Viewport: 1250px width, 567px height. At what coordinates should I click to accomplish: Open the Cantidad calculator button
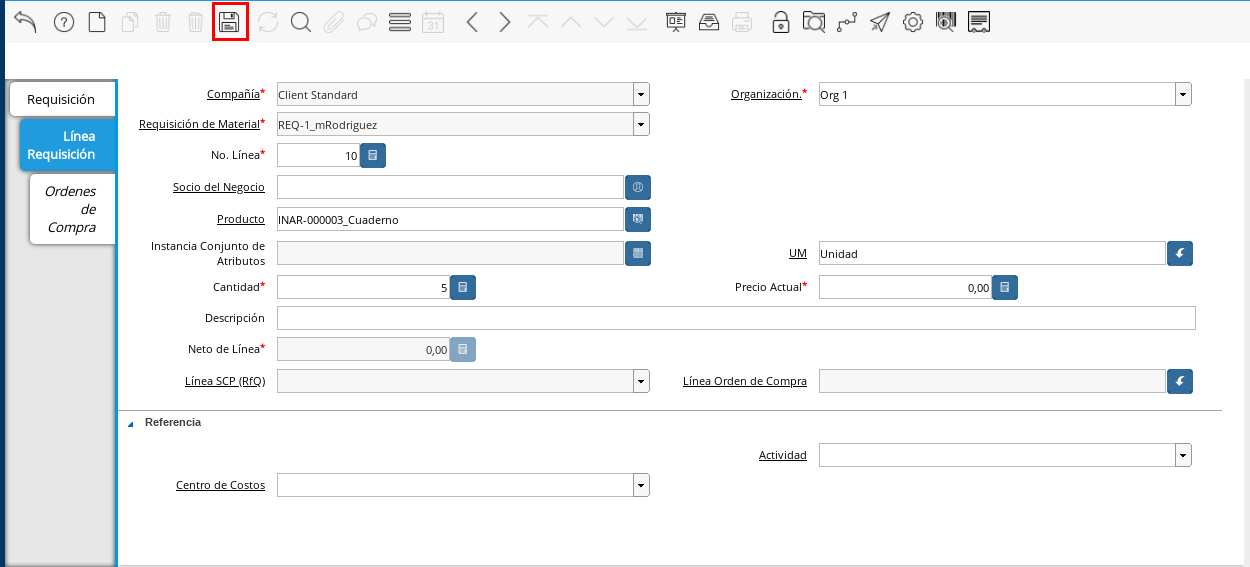click(463, 287)
